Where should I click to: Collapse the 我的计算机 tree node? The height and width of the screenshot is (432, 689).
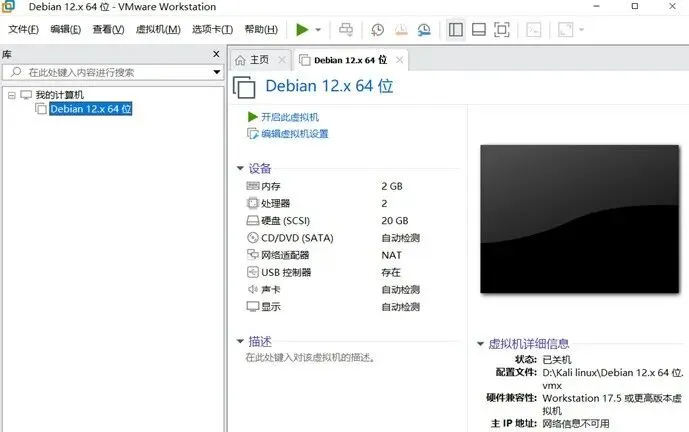click(x=11, y=95)
